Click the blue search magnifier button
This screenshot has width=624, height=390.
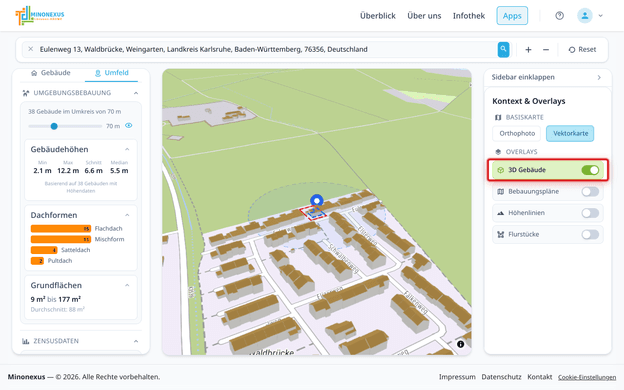pos(503,49)
